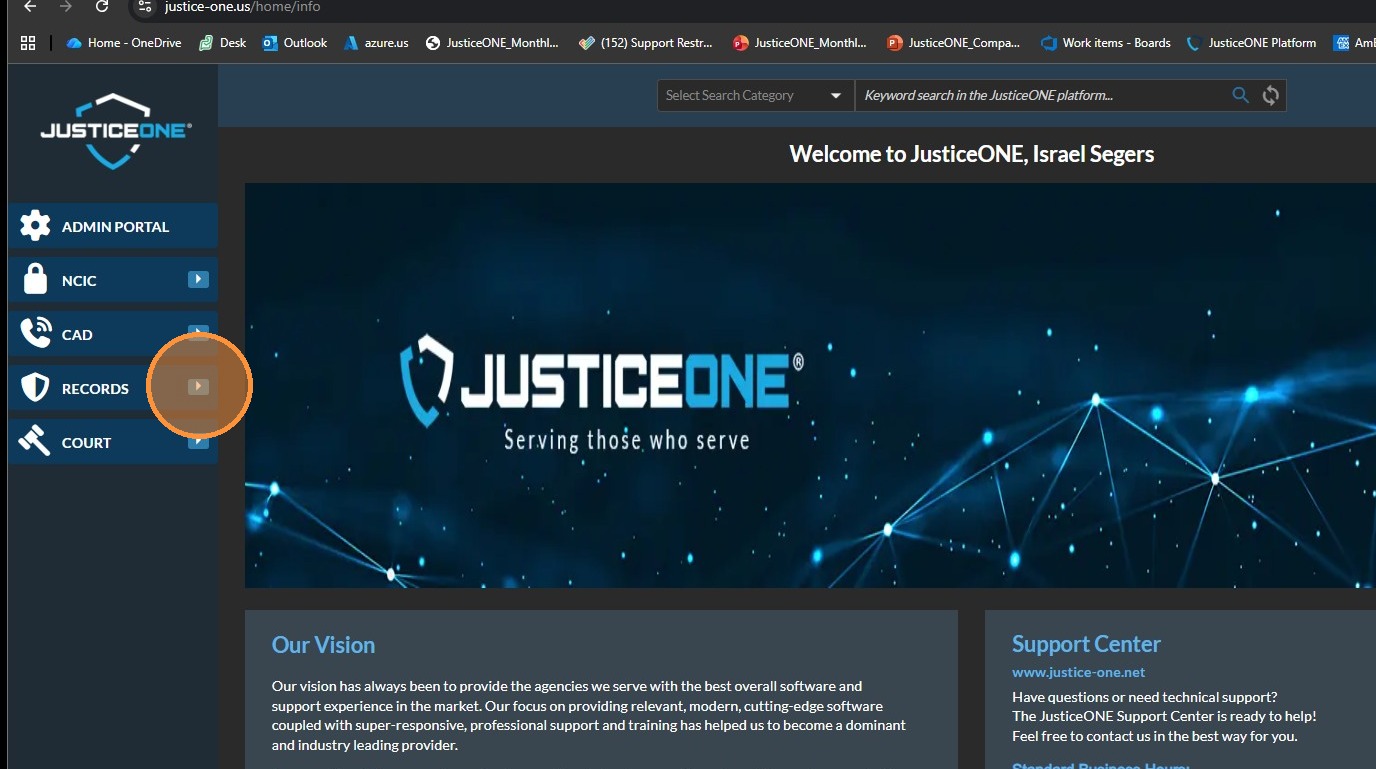
Task: Open the Desk bookmark
Action: (x=222, y=43)
